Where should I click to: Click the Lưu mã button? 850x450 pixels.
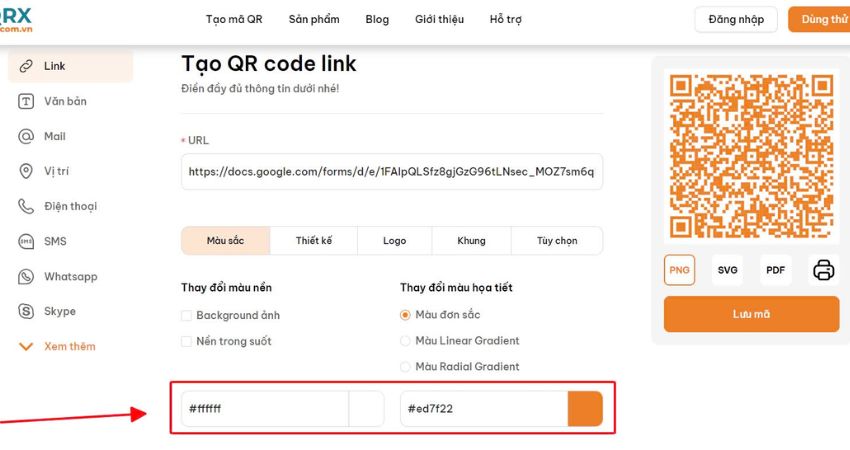click(x=751, y=314)
